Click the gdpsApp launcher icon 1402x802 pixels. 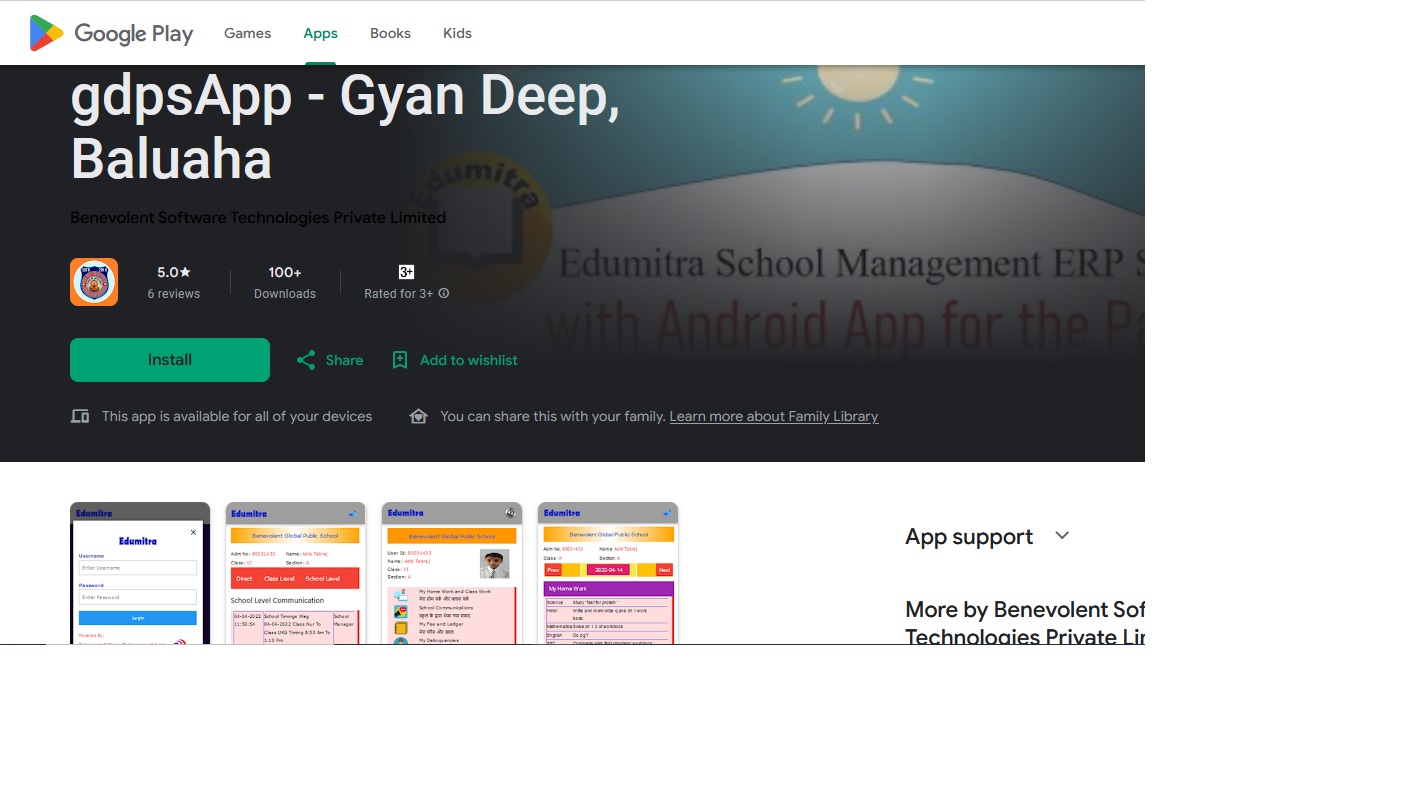[x=93, y=281]
